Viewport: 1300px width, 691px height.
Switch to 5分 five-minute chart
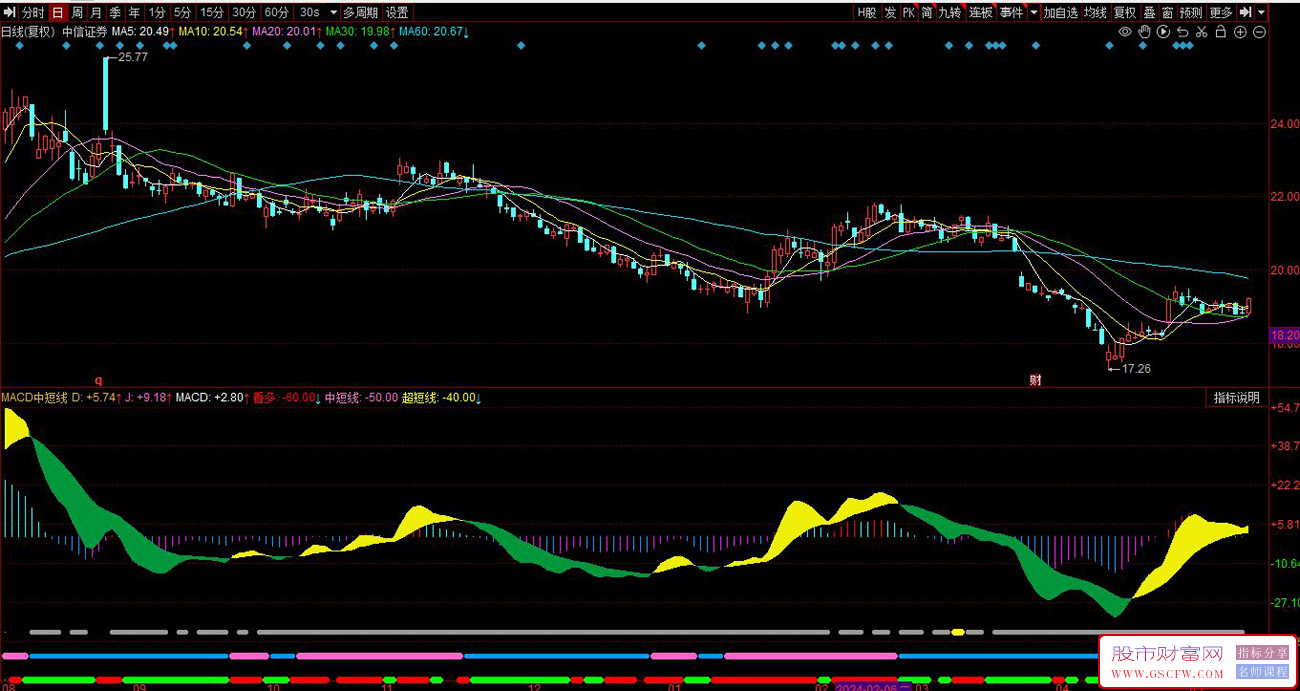tap(182, 12)
